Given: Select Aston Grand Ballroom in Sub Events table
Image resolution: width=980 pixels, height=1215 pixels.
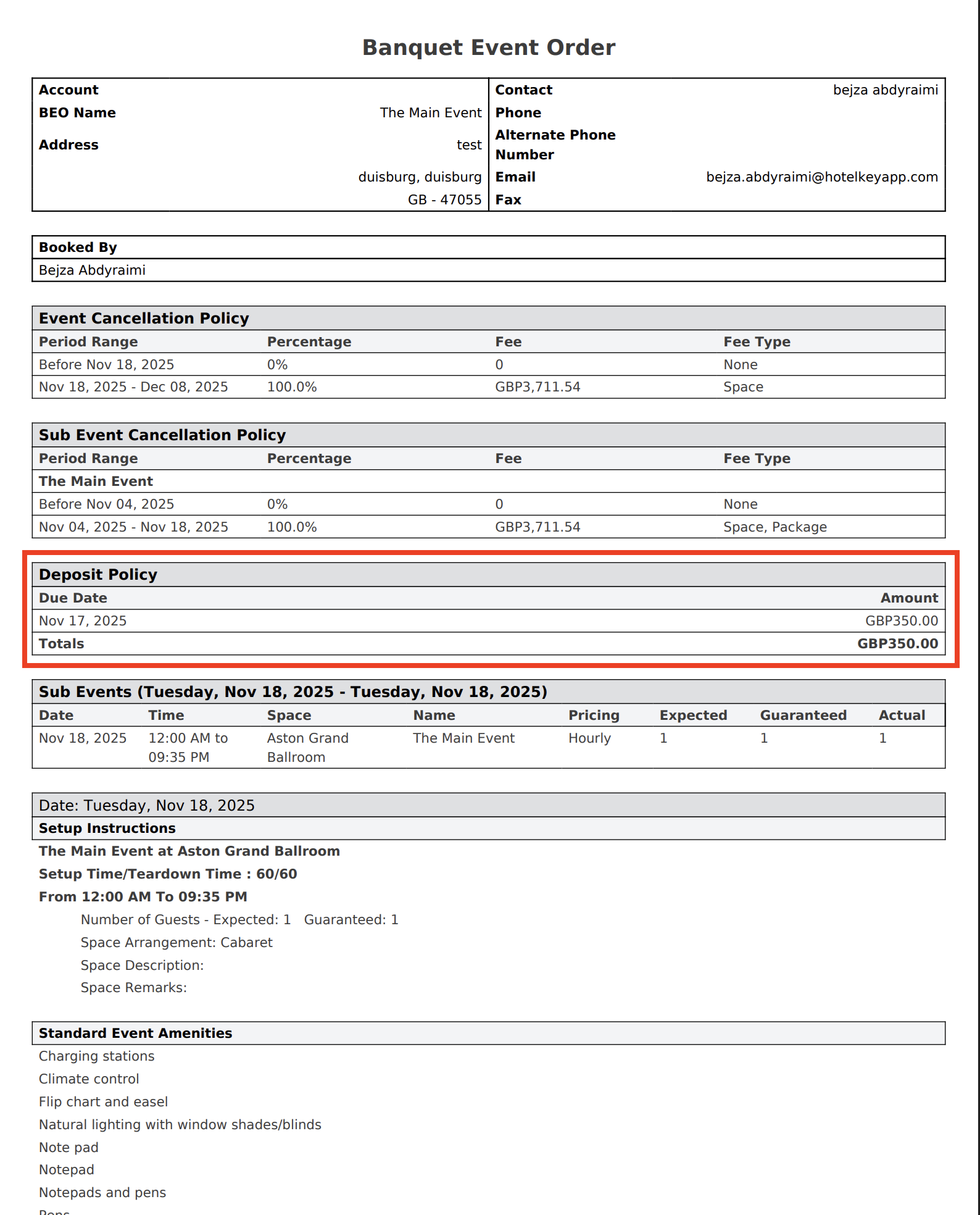Looking at the screenshot, I should (x=307, y=747).
